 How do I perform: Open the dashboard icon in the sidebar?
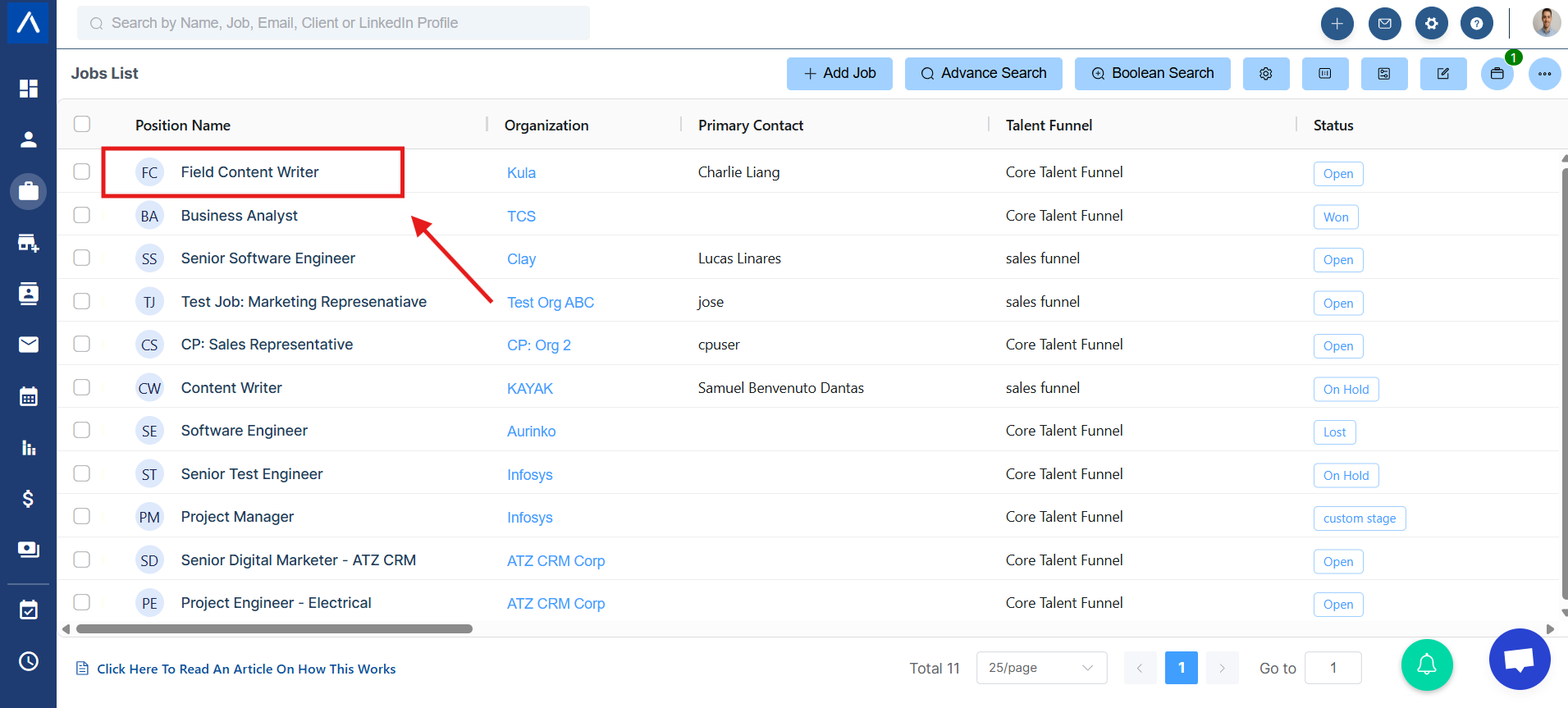(29, 89)
